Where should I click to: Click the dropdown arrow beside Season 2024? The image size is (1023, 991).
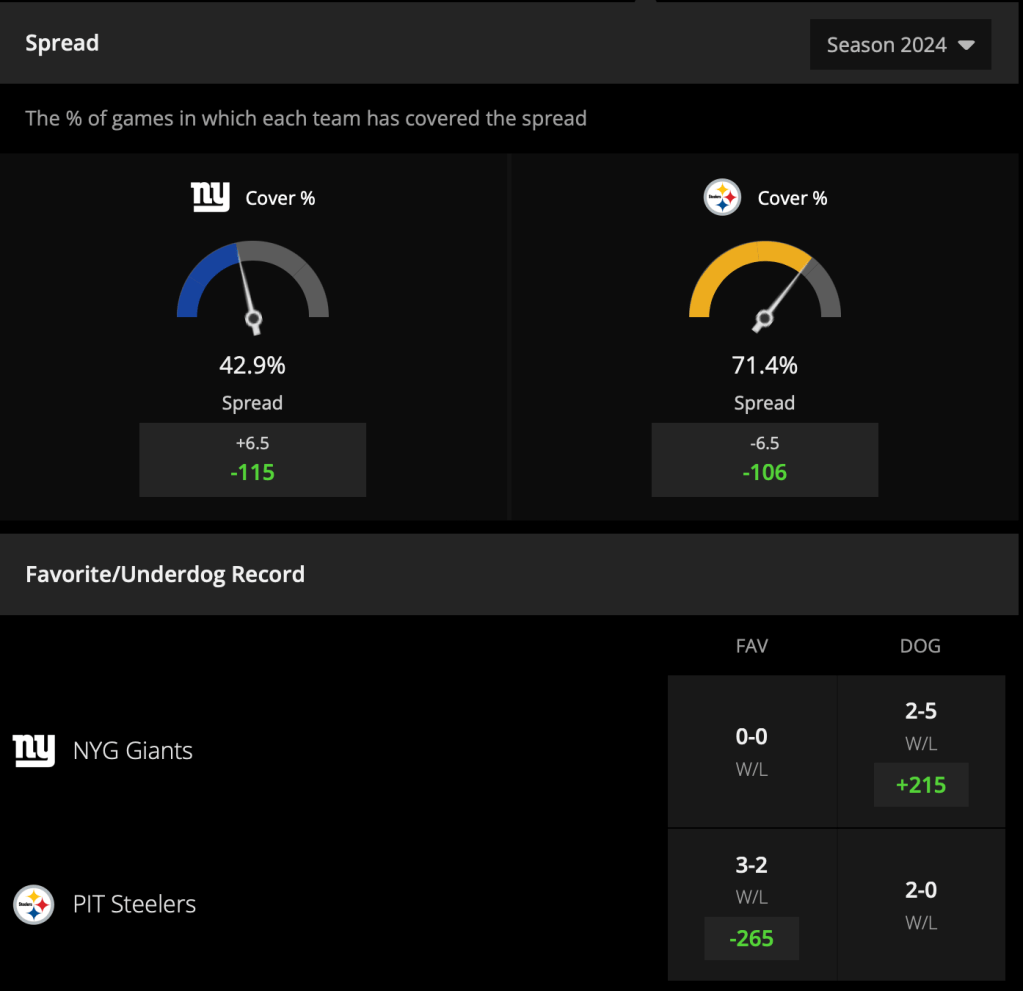tap(966, 45)
